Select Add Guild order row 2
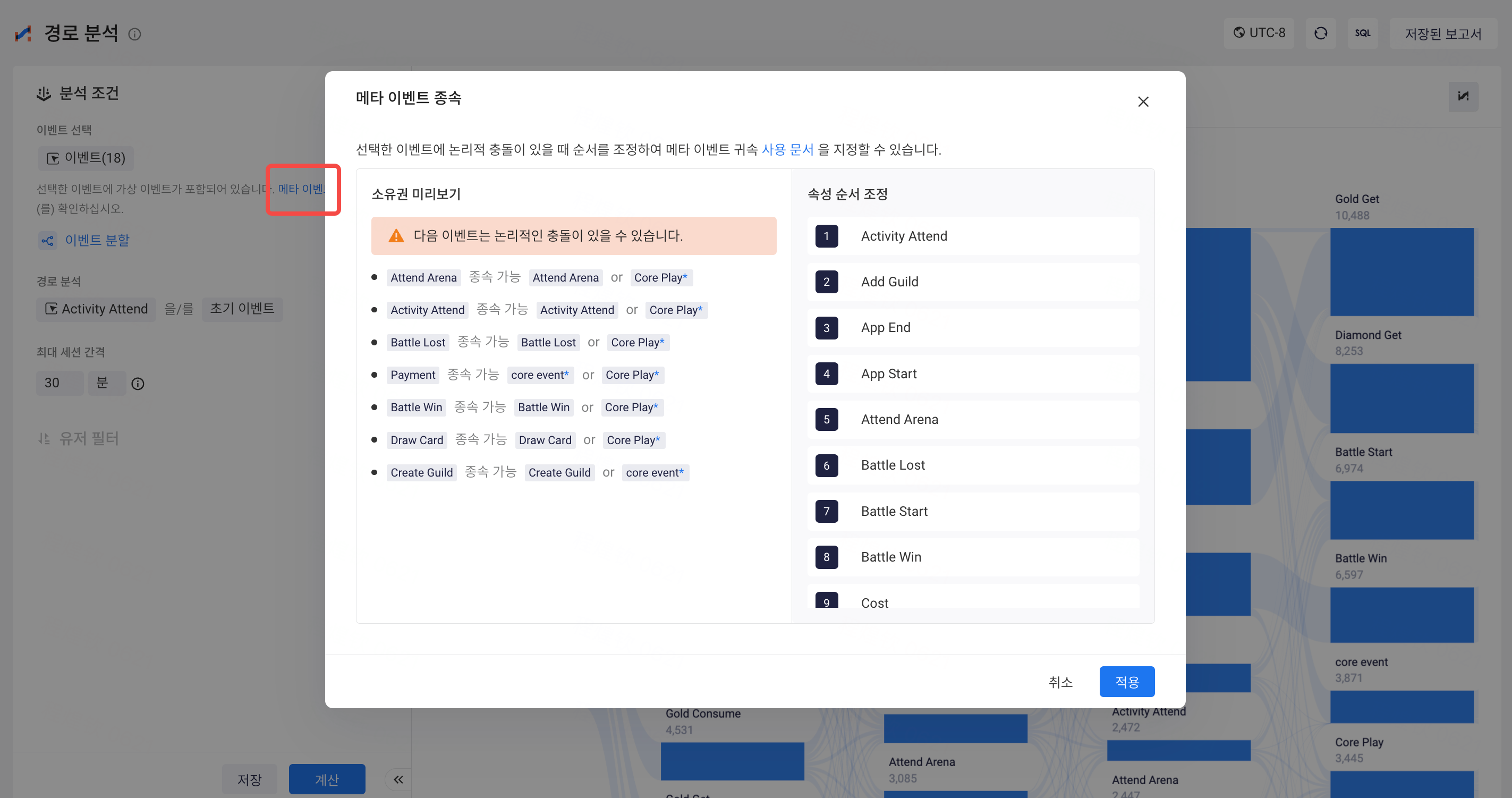The height and width of the screenshot is (798, 1512). pos(973,282)
